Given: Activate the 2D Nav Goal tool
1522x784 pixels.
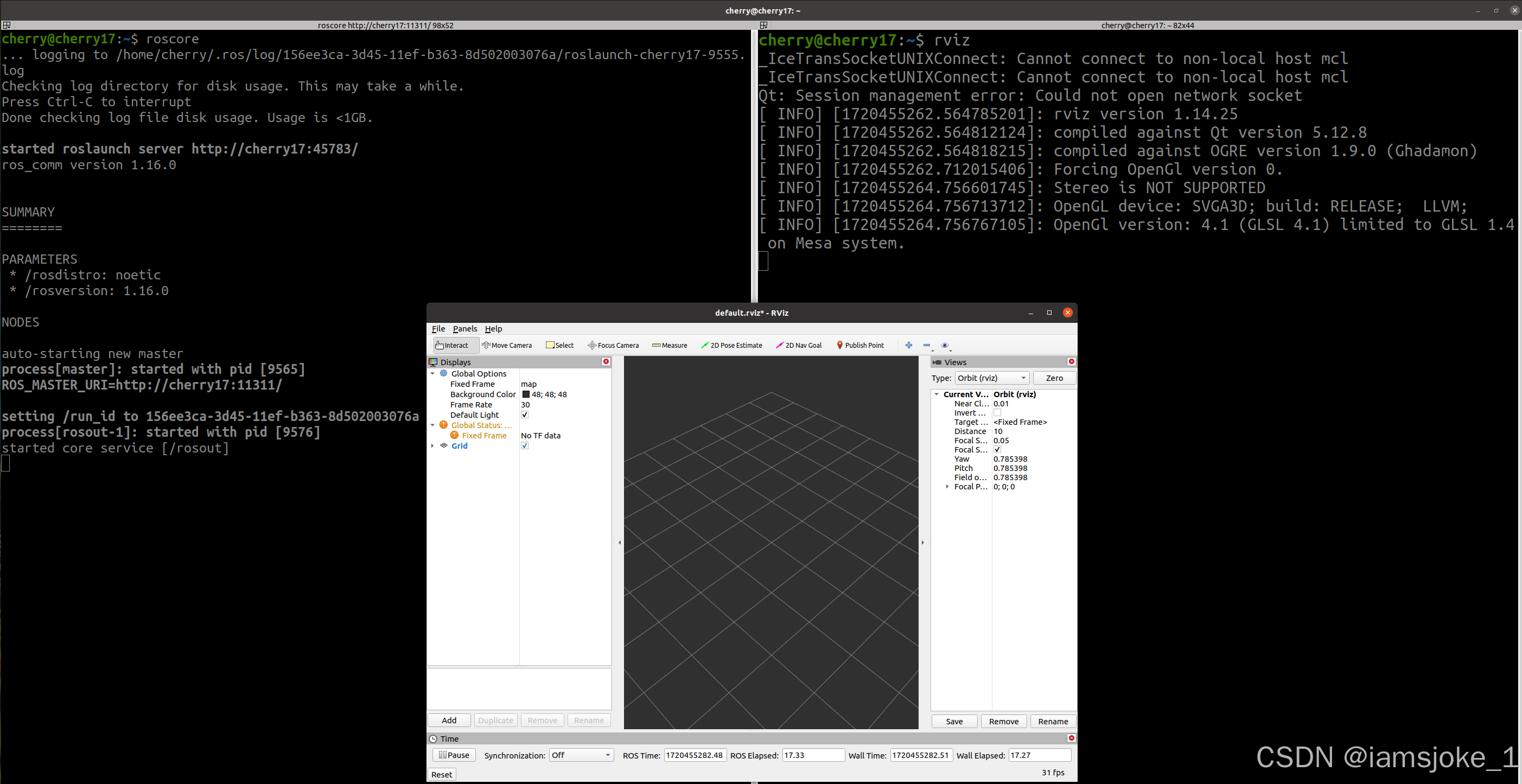Looking at the screenshot, I should [x=798, y=345].
